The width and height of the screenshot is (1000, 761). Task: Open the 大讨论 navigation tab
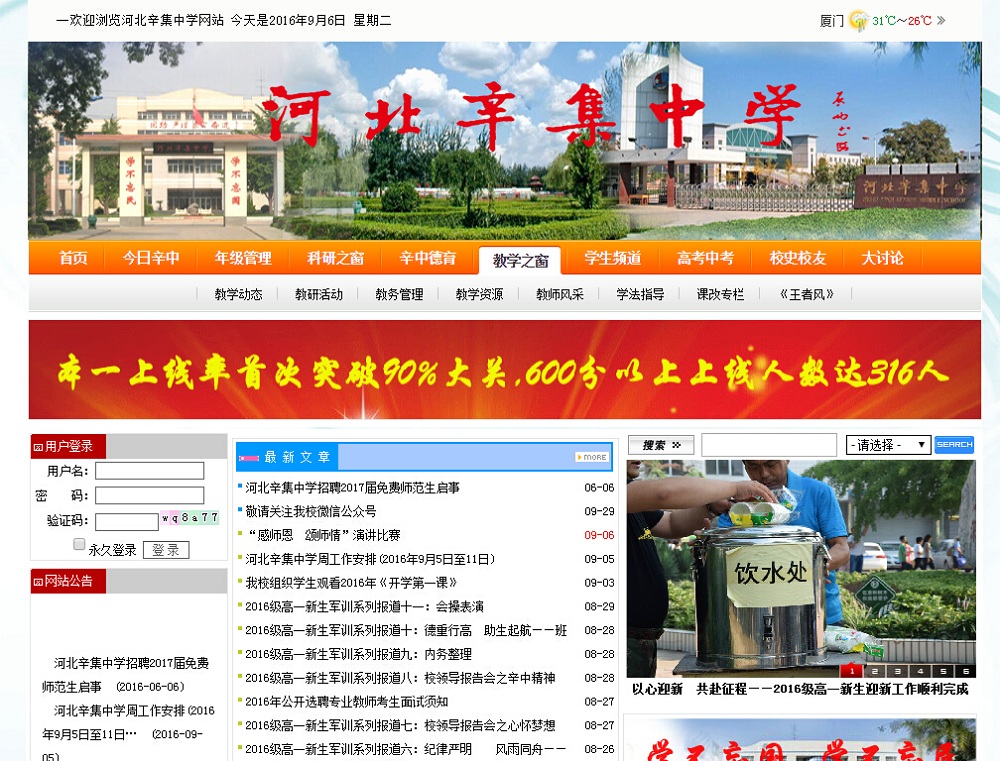tap(883, 258)
